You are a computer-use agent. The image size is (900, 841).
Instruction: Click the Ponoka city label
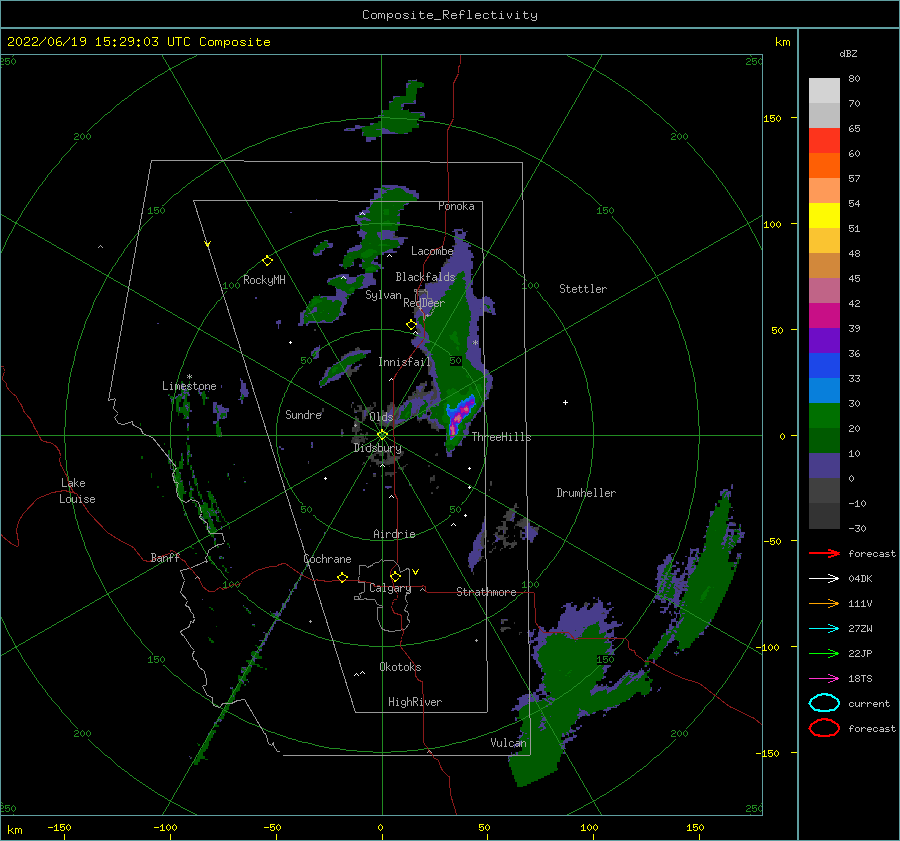click(456, 206)
